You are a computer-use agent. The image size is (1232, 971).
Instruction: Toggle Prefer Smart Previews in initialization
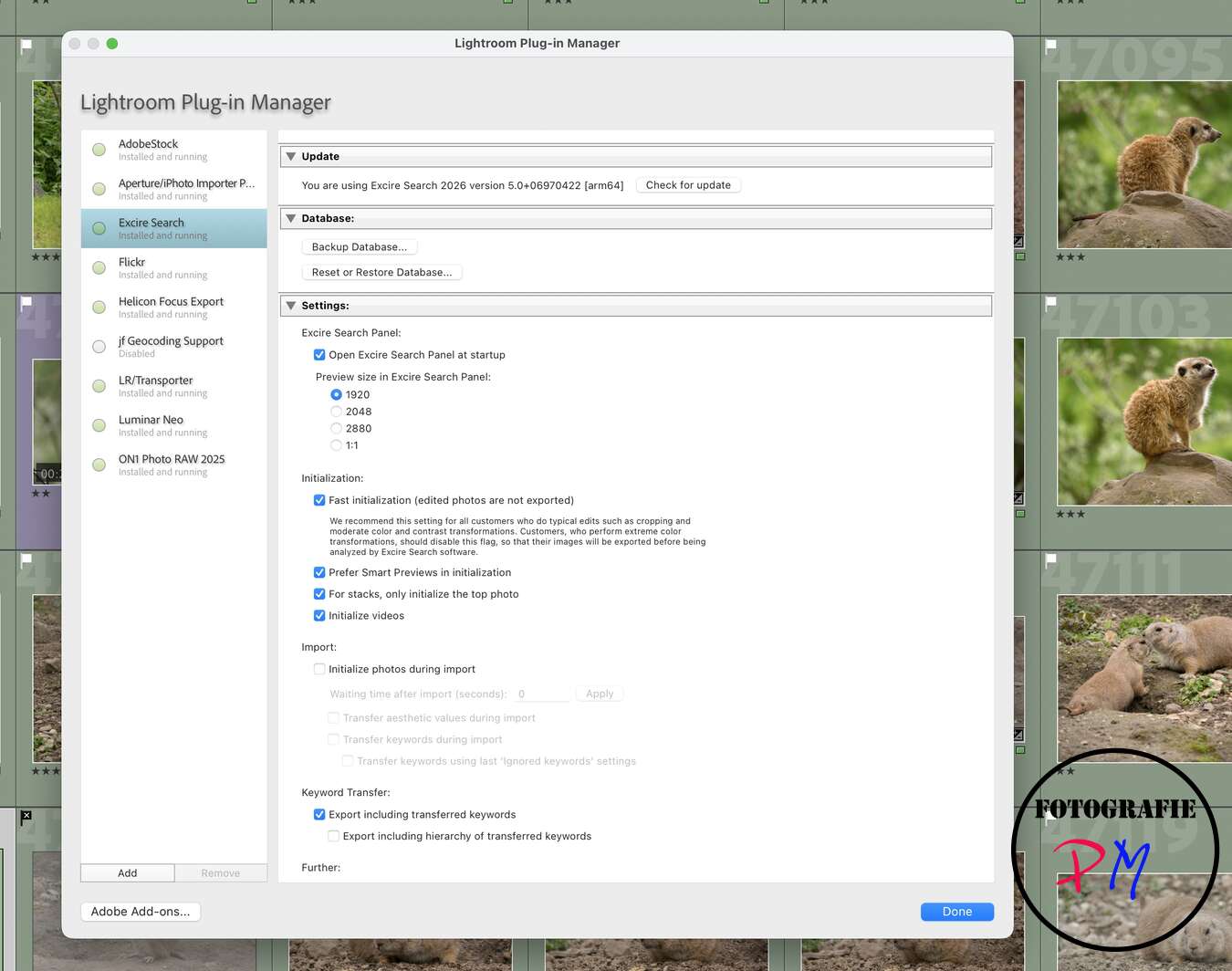(319, 573)
